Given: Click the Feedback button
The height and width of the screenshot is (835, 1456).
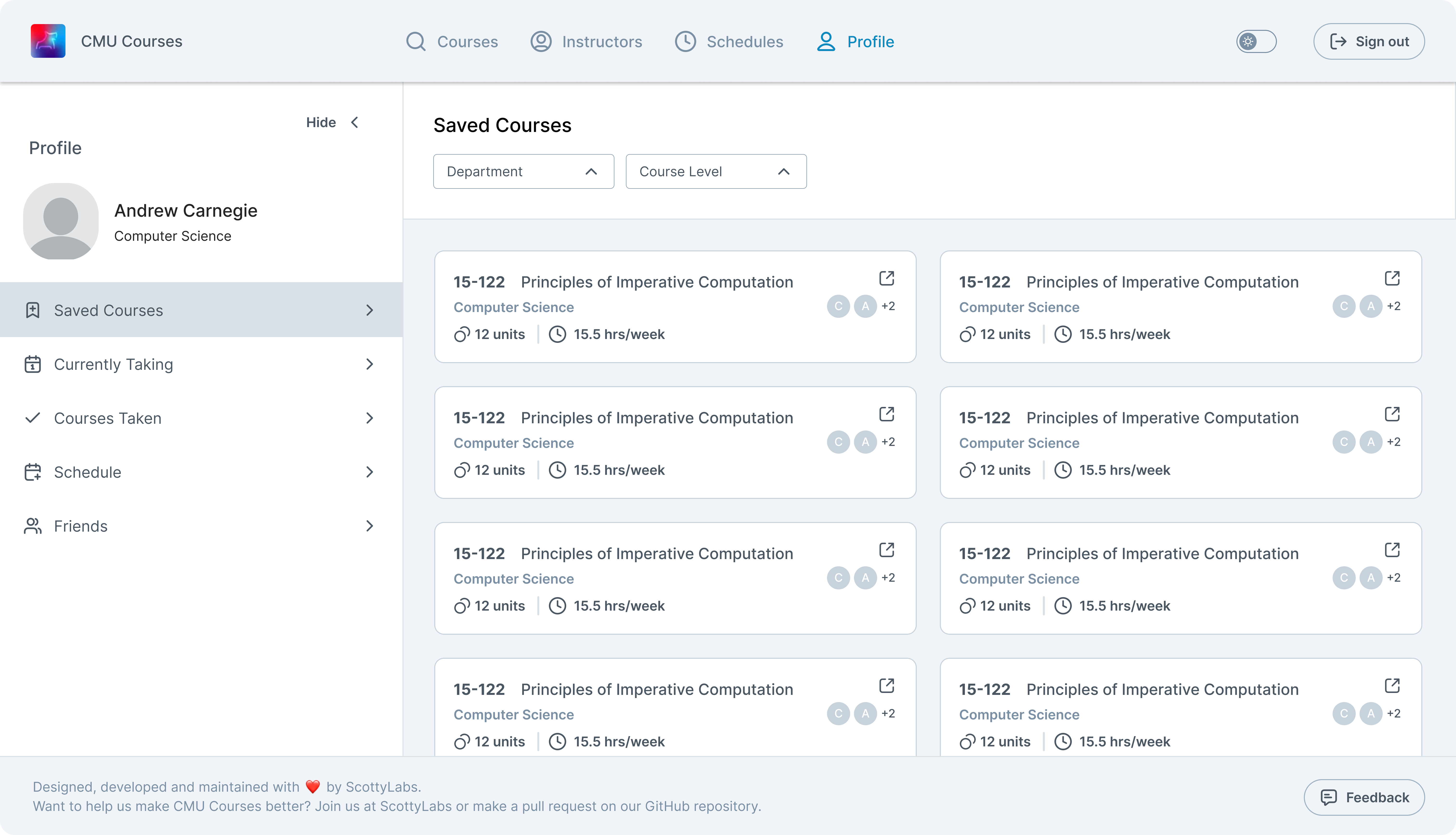Looking at the screenshot, I should click(x=1364, y=797).
